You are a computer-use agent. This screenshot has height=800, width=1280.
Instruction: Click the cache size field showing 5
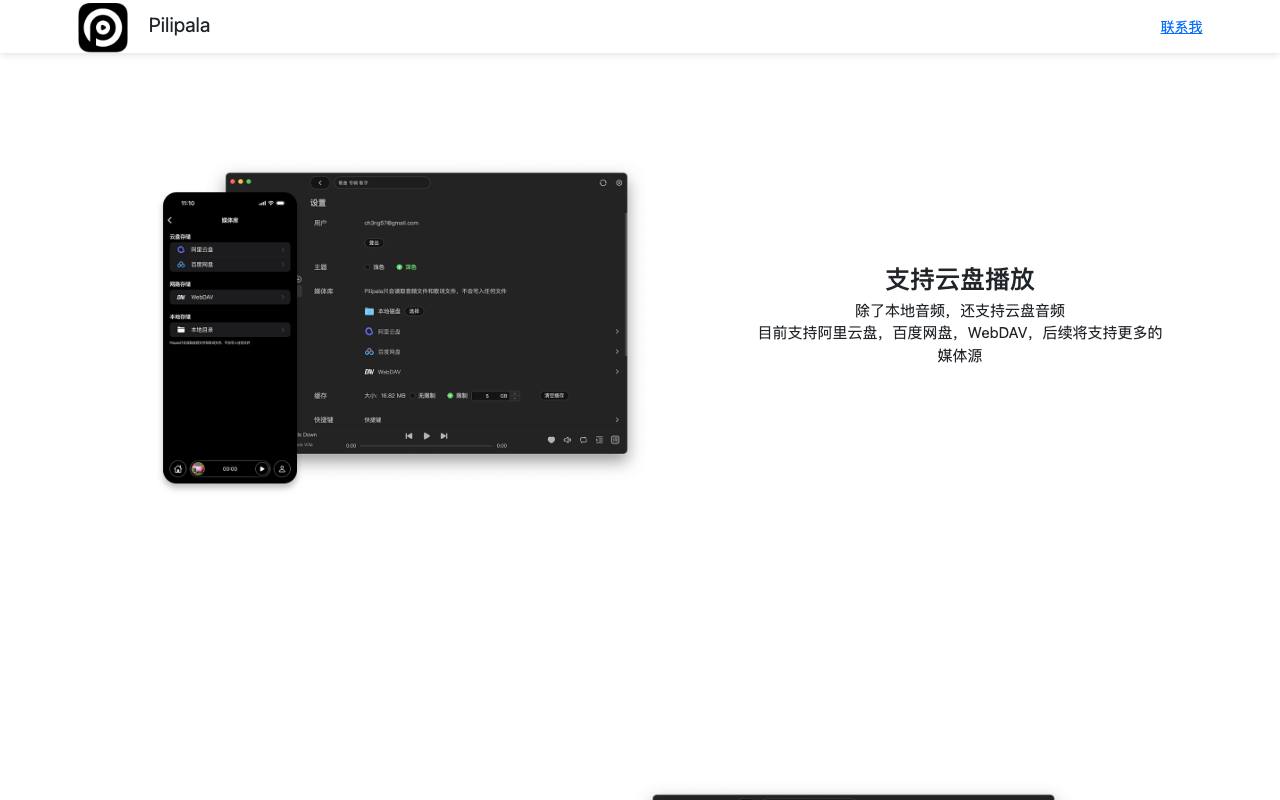[x=490, y=396]
